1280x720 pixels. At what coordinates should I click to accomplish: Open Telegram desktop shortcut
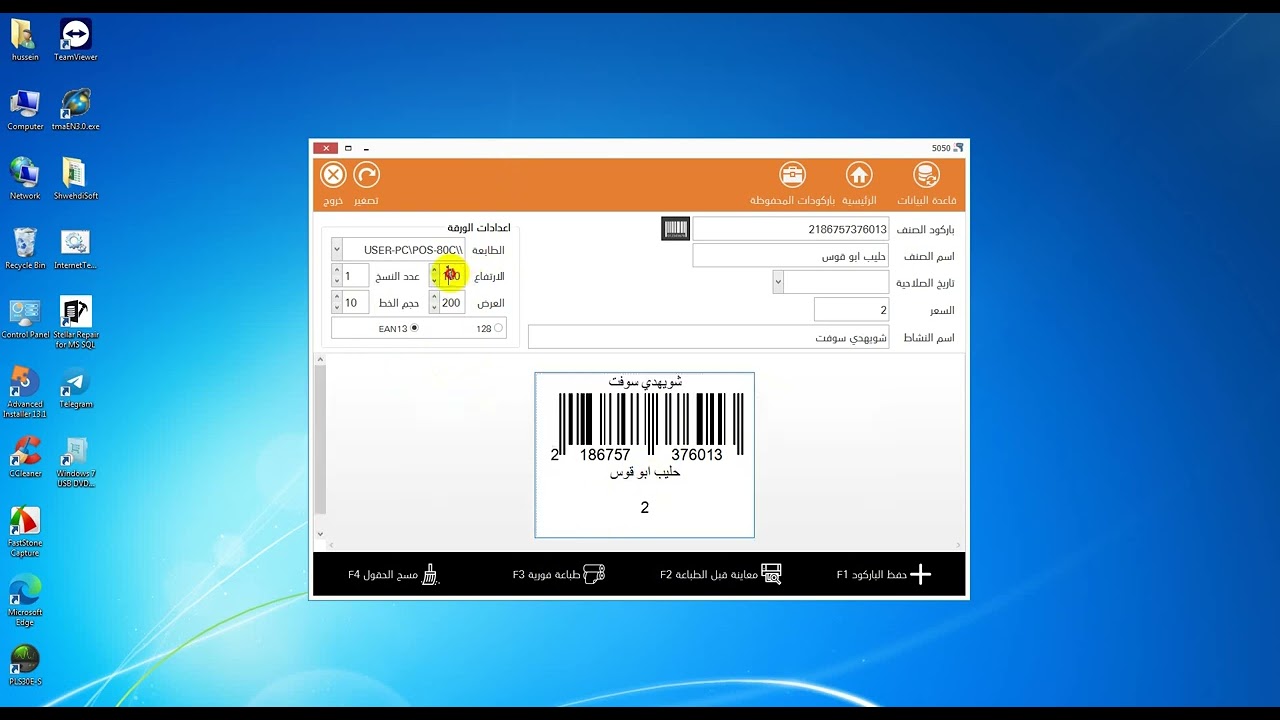76,388
